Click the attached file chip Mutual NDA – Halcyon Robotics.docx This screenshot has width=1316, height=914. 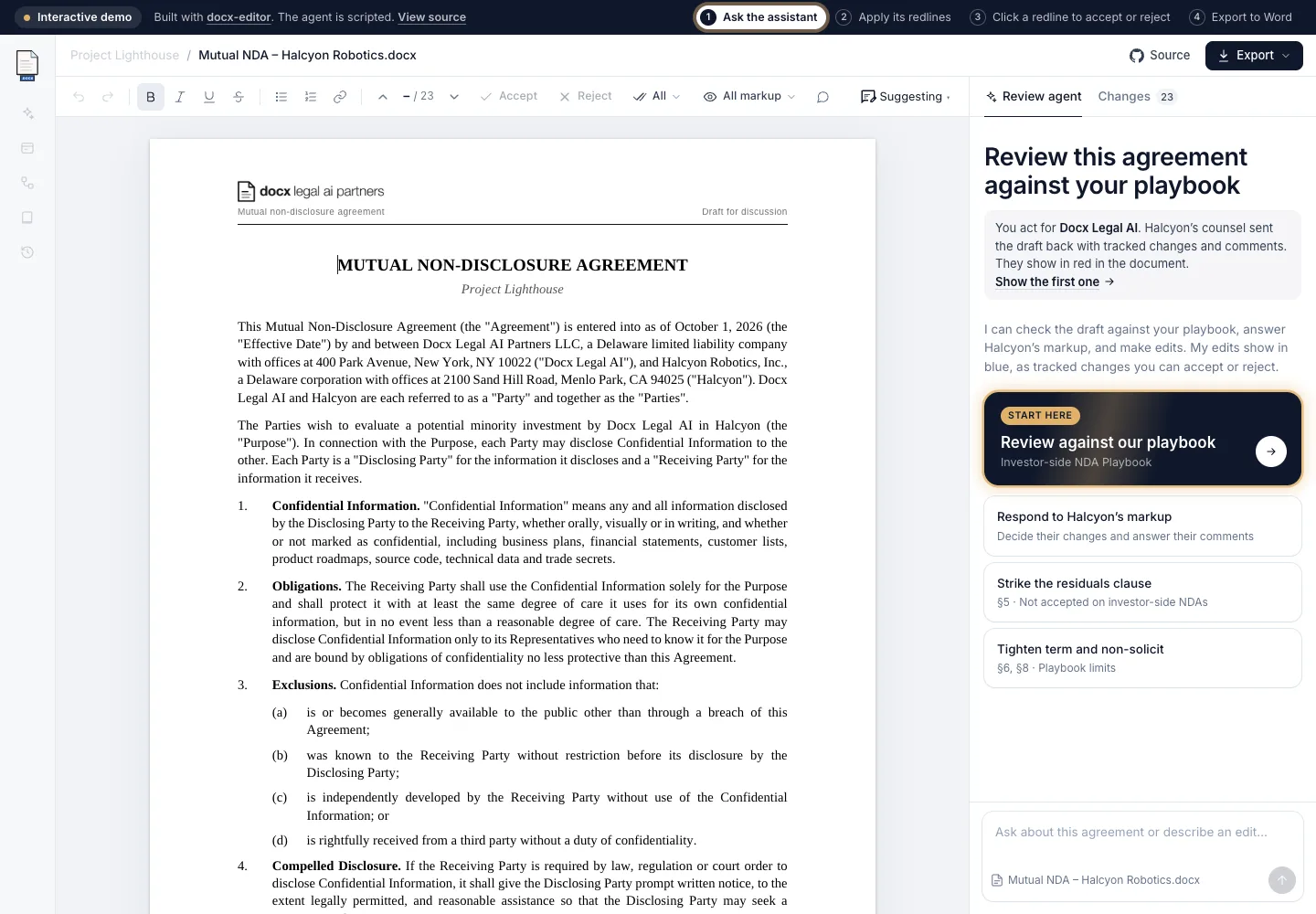pos(1096,880)
